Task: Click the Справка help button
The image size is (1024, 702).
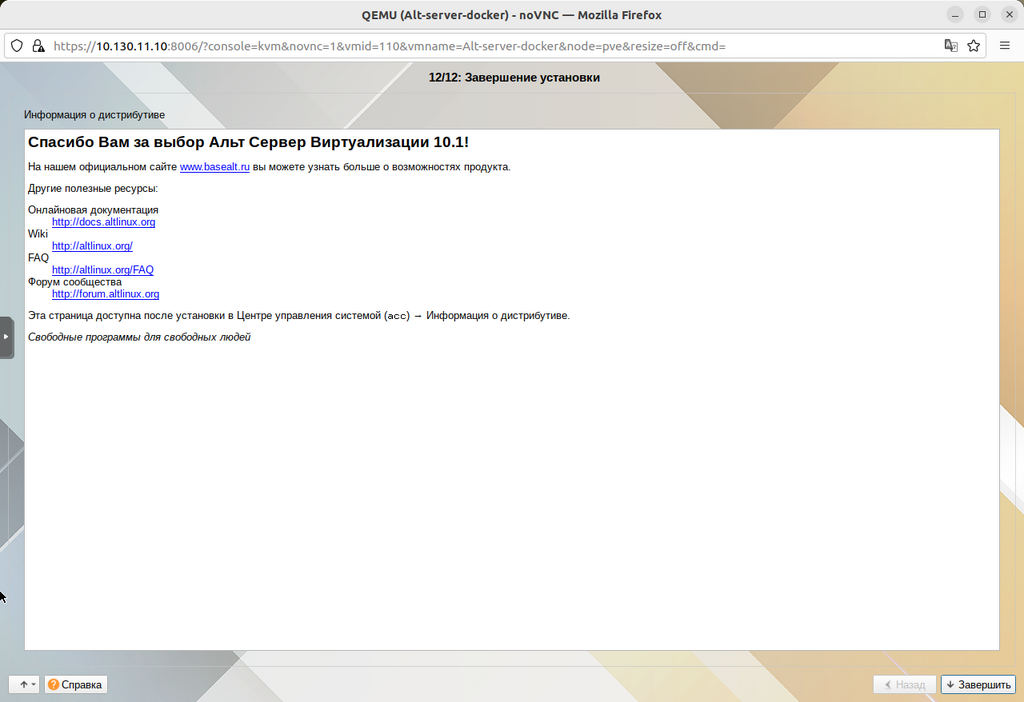Action: tap(75, 685)
